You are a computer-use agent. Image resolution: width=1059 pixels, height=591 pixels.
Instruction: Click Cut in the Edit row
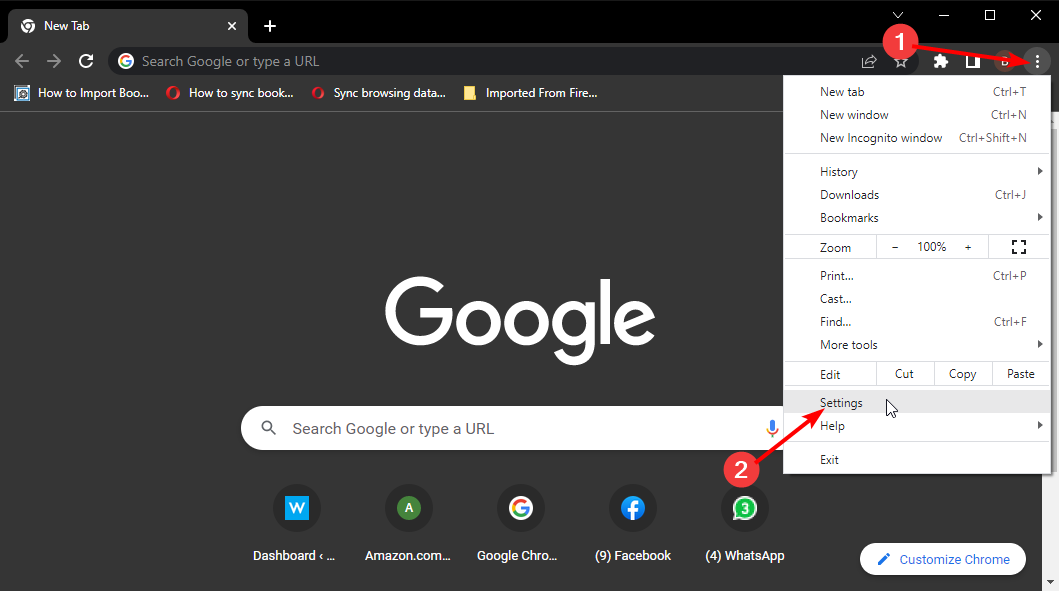click(x=904, y=374)
